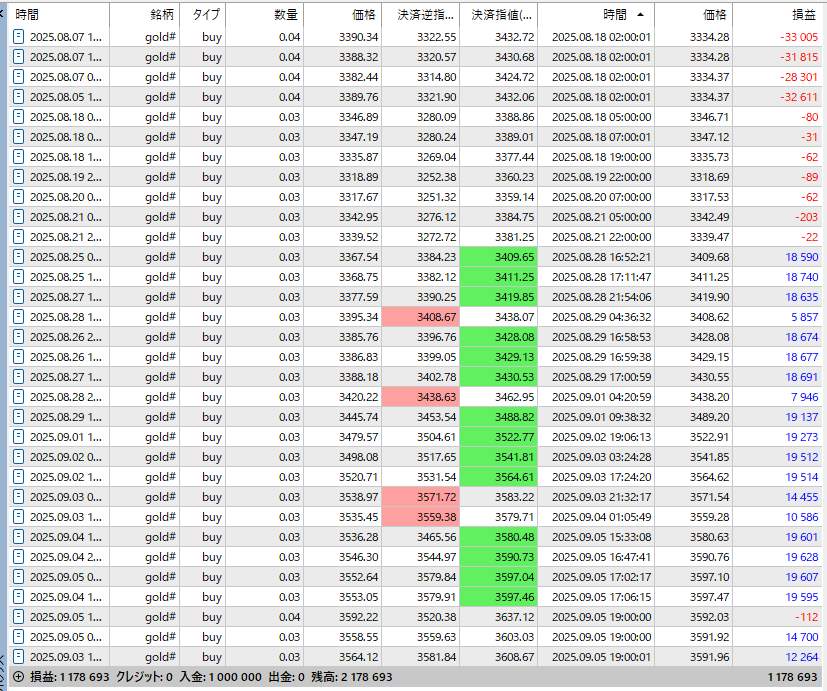This screenshot has width=827, height=691.
Task: Select the row icon for profit 14 455
Action: (x=18, y=497)
